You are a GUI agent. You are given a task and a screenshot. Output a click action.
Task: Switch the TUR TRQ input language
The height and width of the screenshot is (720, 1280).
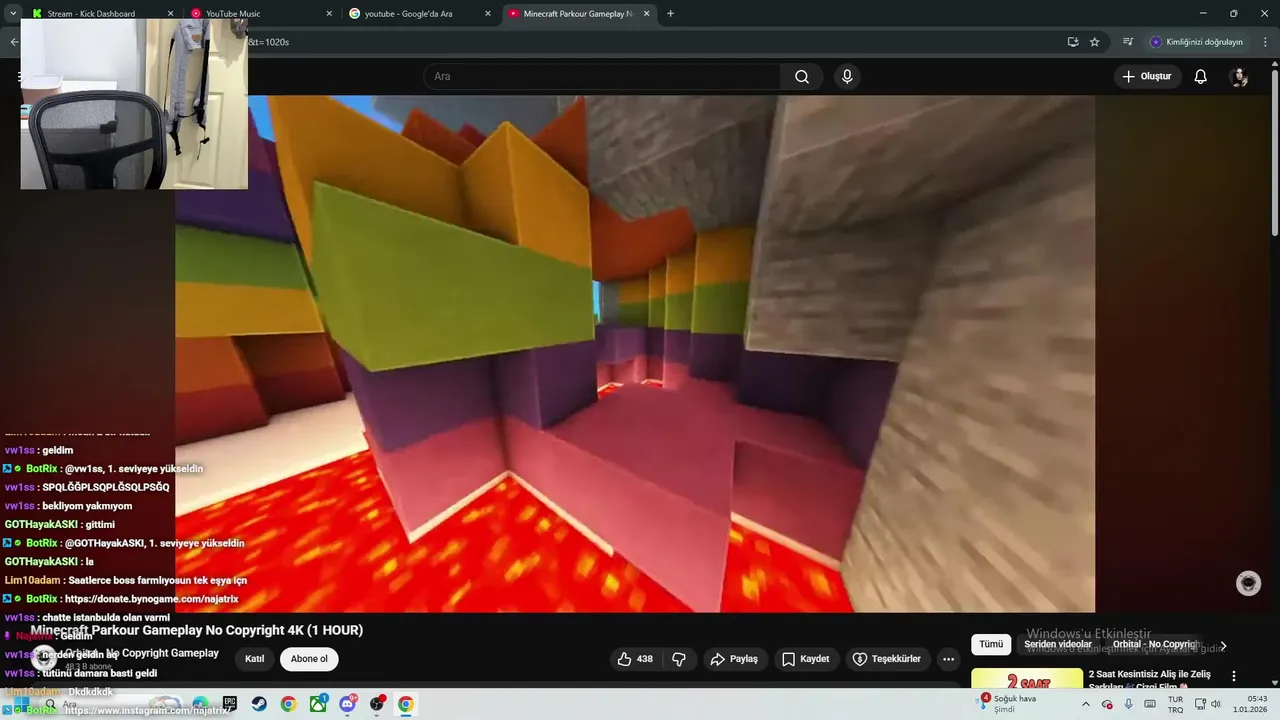1176,704
